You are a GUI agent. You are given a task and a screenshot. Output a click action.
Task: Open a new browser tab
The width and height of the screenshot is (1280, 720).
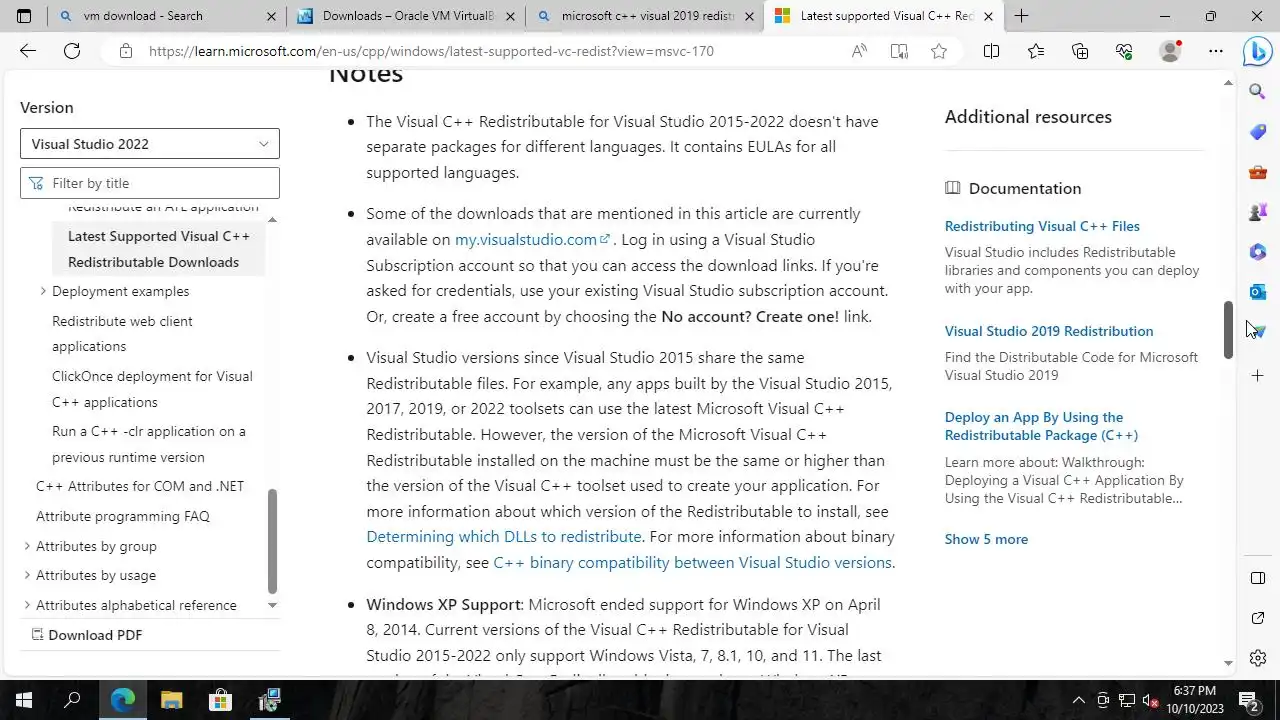click(x=1021, y=16)
